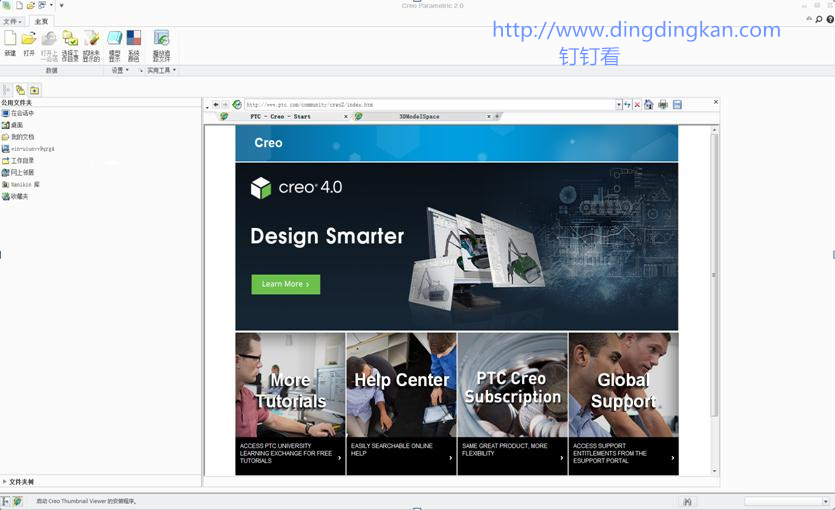Open the Help Center tile

click(x=402, y=404)
